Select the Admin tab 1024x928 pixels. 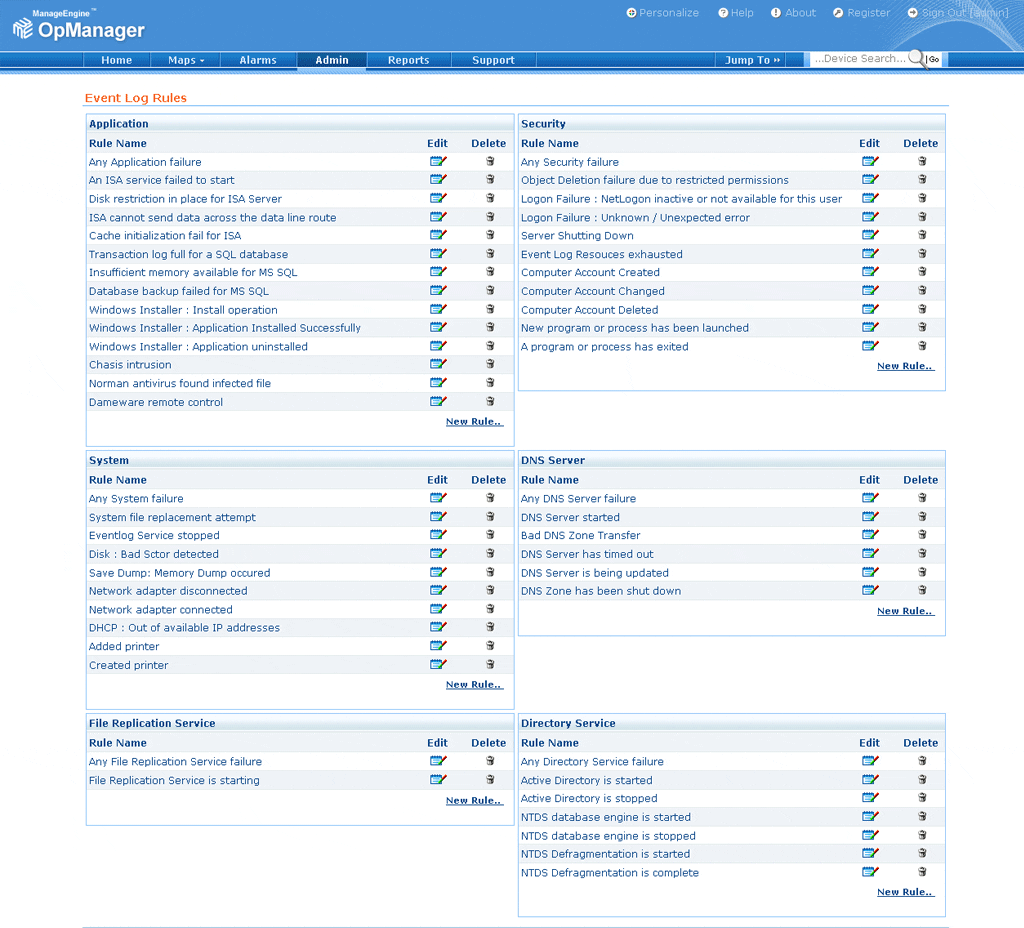(332, 60)
